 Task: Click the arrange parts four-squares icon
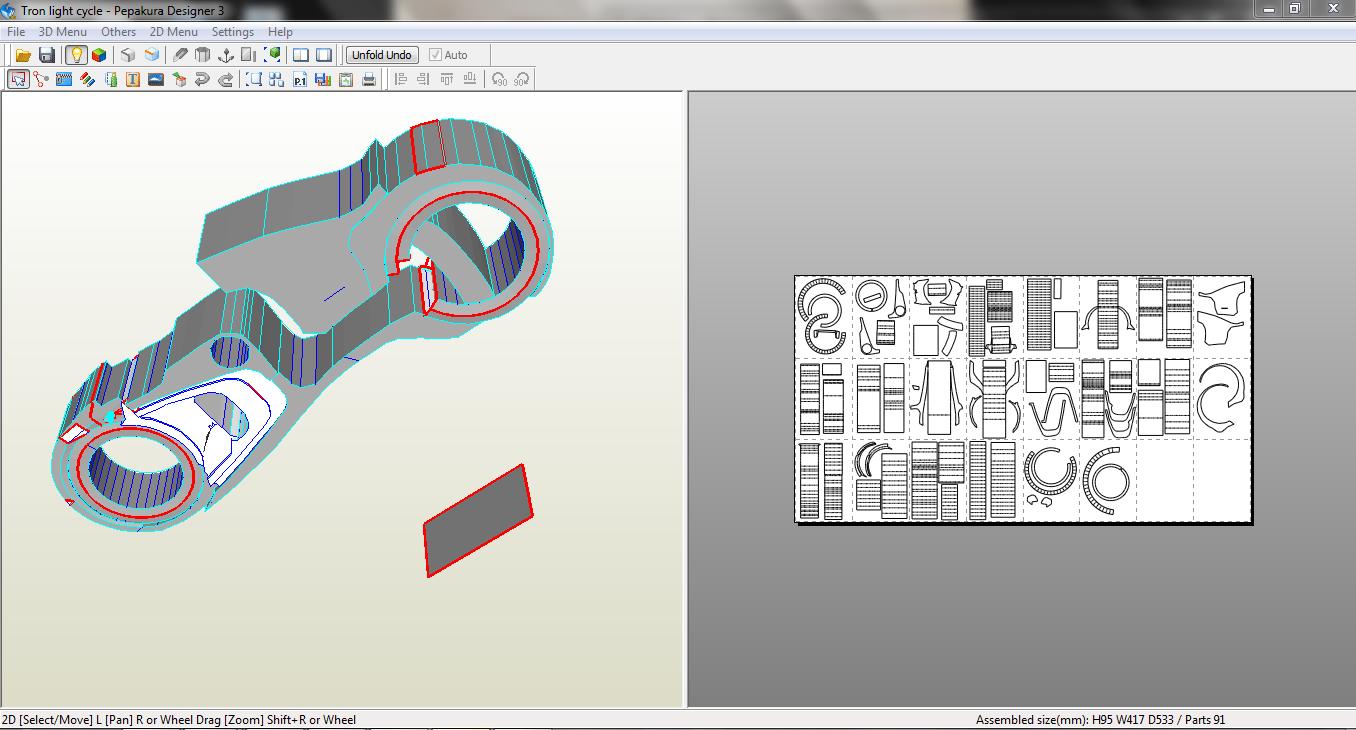(x=277, y=79)
